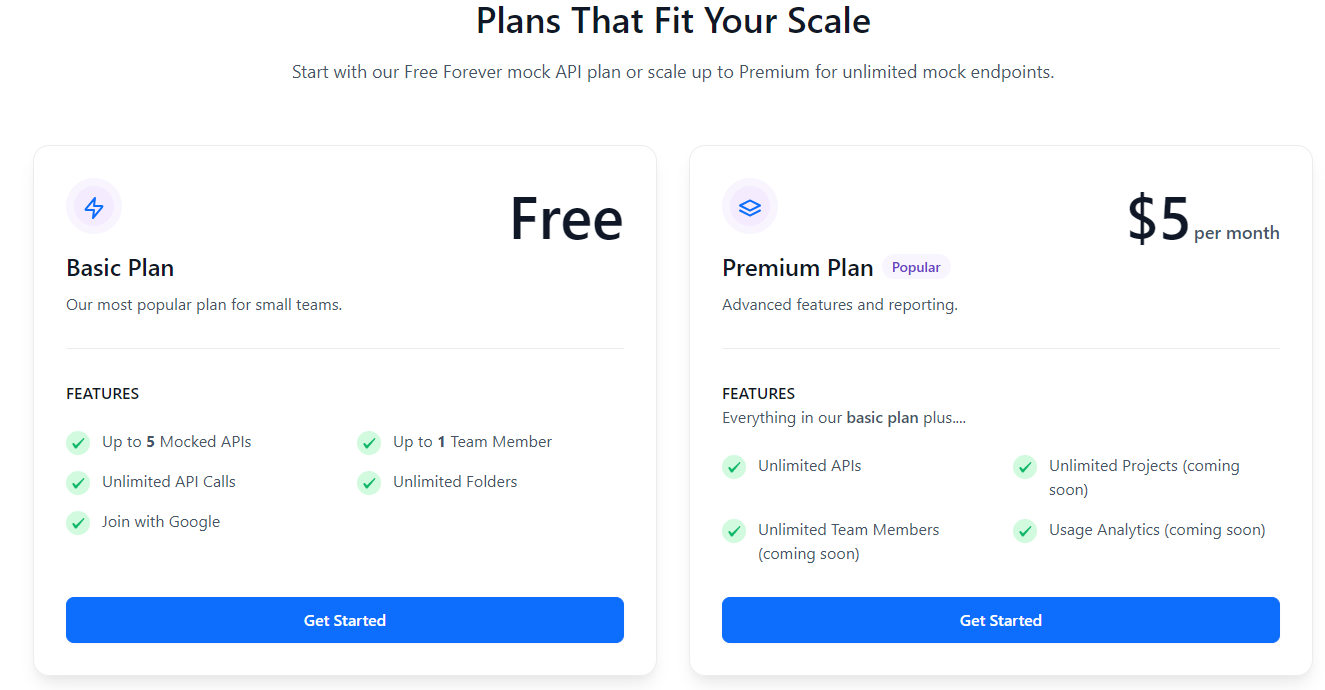Click the Unlimited API Calls feature text
This screenshot has height=690, width=1325.
pyautogui.click(x=169, y=482)
